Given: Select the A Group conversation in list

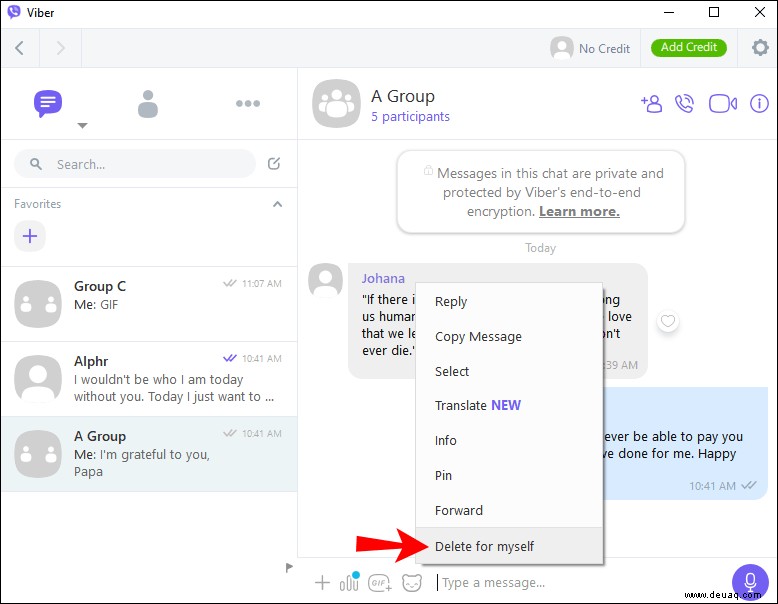Looking at the screenshot, I should 149,454.
